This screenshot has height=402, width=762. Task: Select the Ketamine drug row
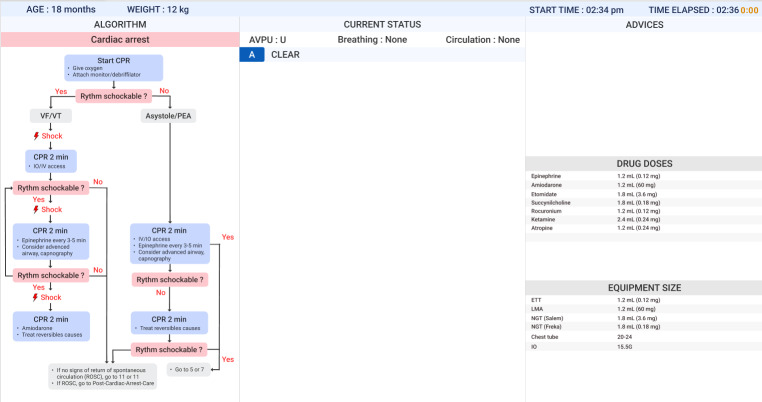click(644, 219)
